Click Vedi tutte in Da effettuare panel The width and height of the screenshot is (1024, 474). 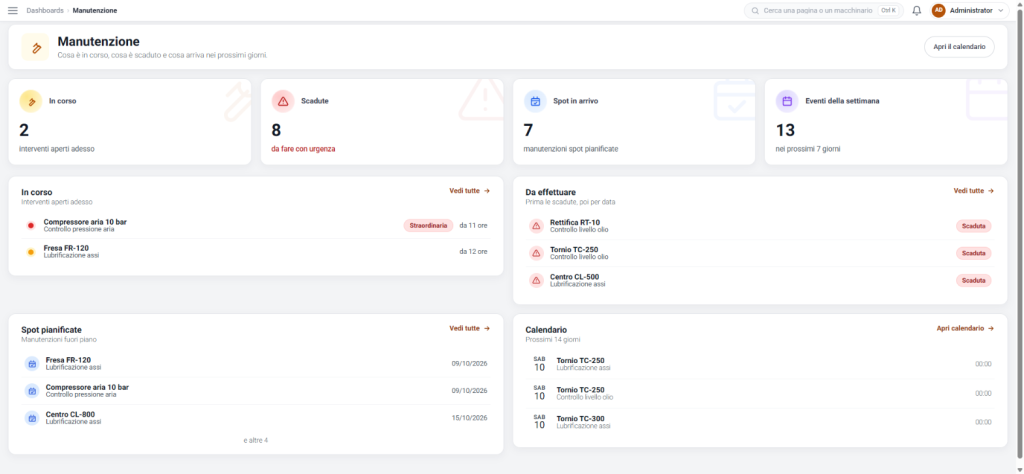(974, 191)
